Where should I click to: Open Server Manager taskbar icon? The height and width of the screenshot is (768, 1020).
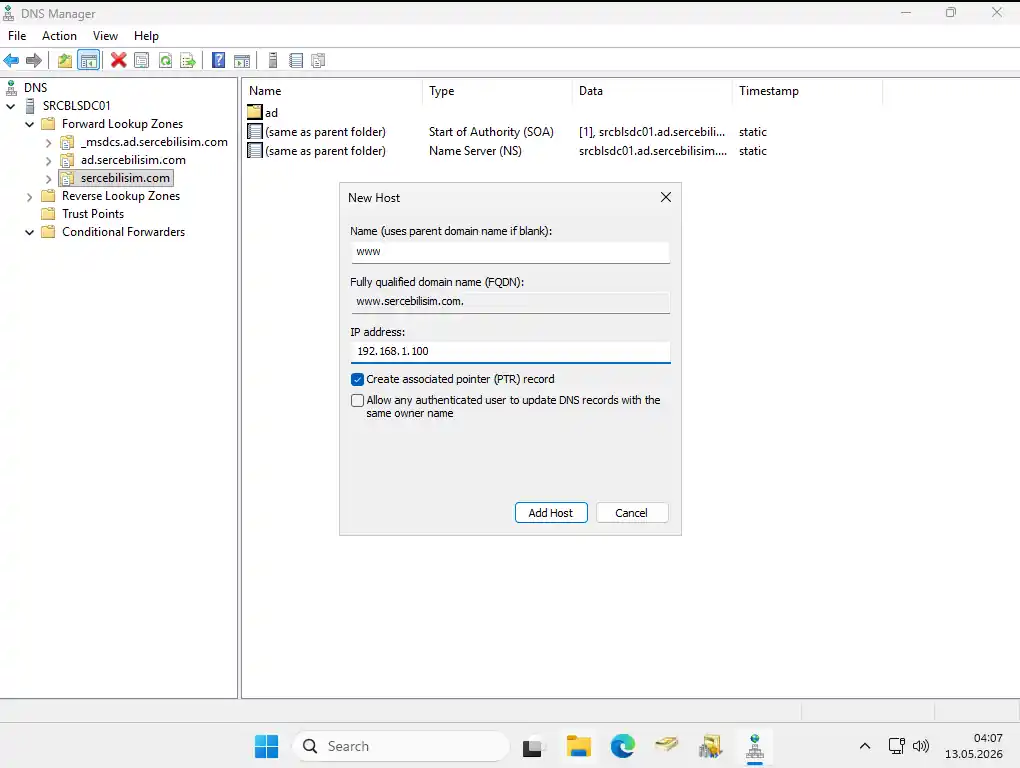pyautogui.click(x=710, y=746)
